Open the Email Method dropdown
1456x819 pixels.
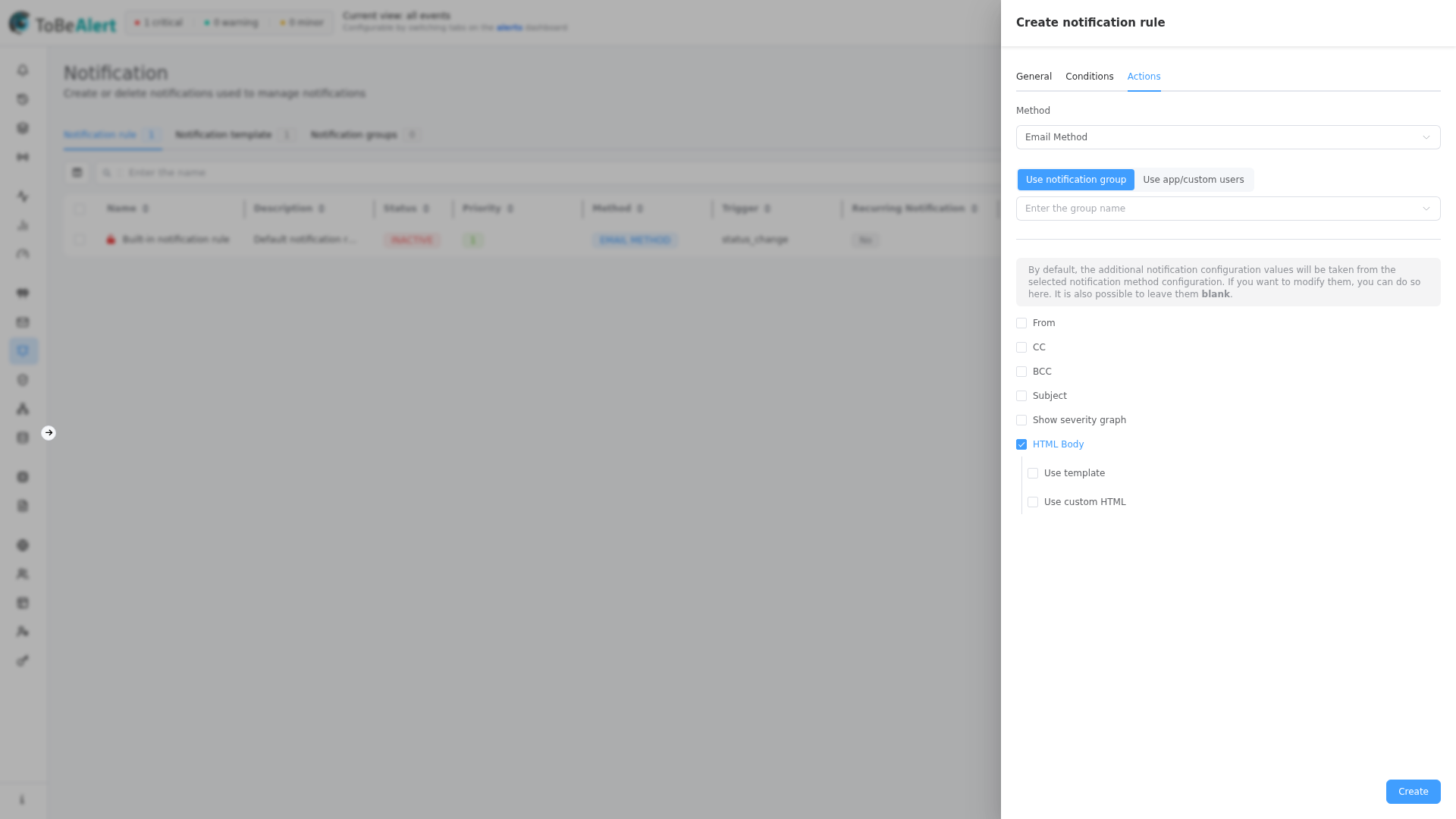[1228, 137]
